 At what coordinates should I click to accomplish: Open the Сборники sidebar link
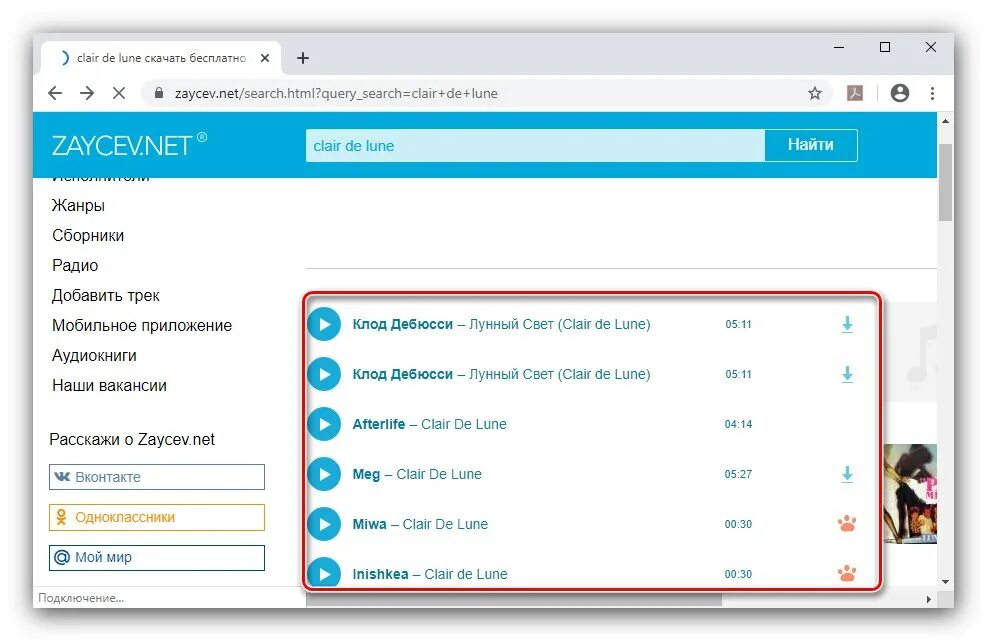88,235
